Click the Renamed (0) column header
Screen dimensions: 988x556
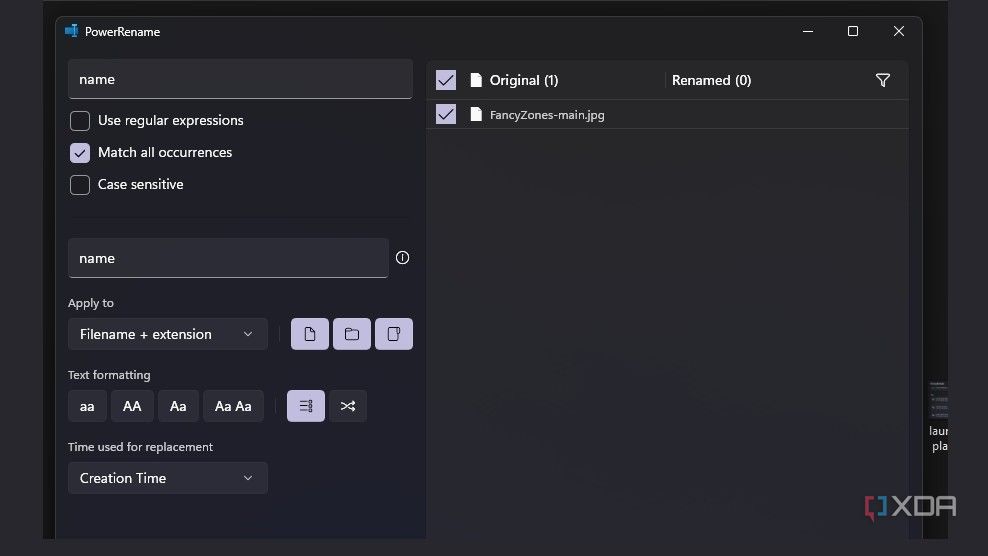click(711, 80)
